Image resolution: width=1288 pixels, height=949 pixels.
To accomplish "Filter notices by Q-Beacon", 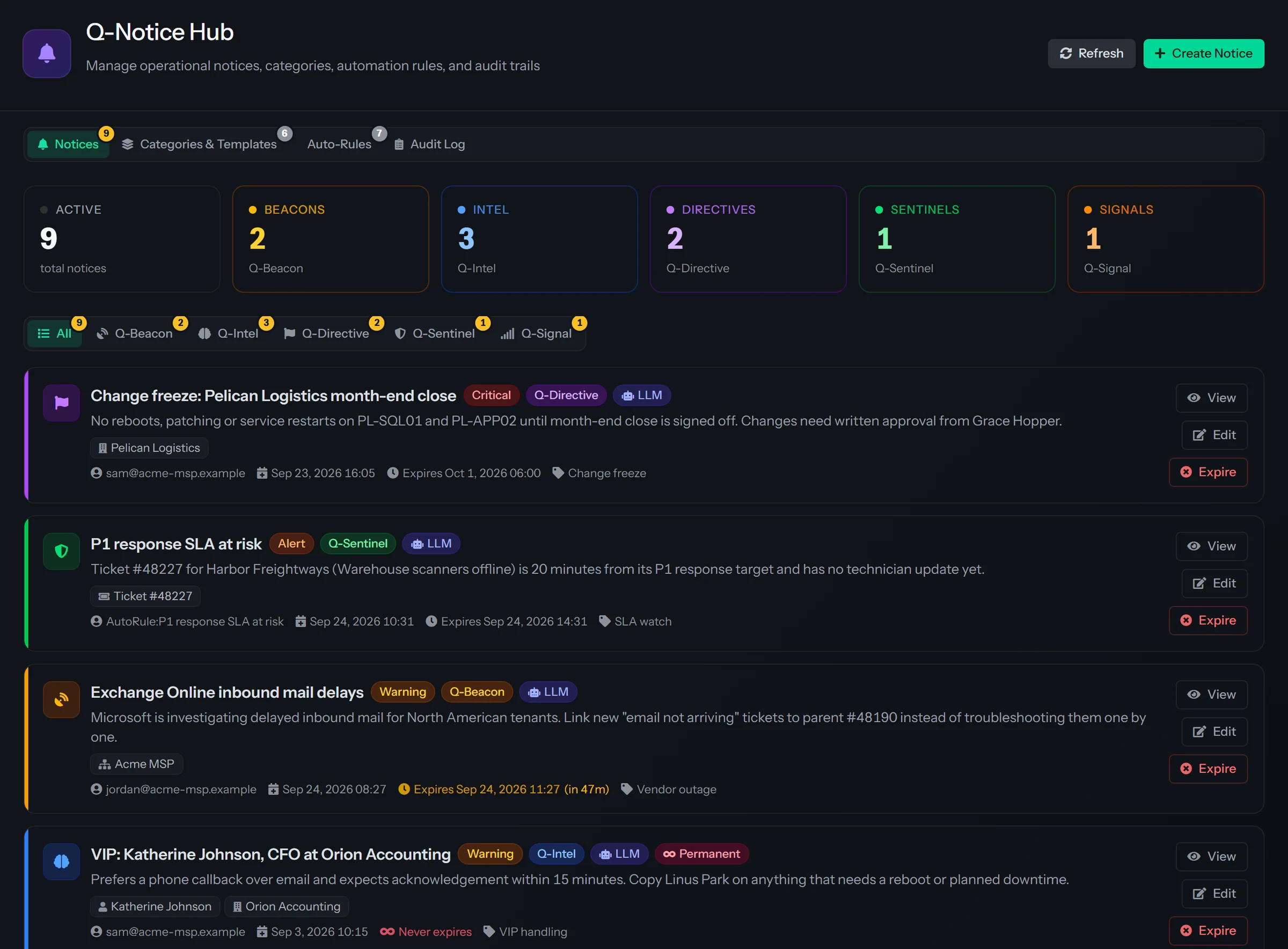I will tap(134, 333).
